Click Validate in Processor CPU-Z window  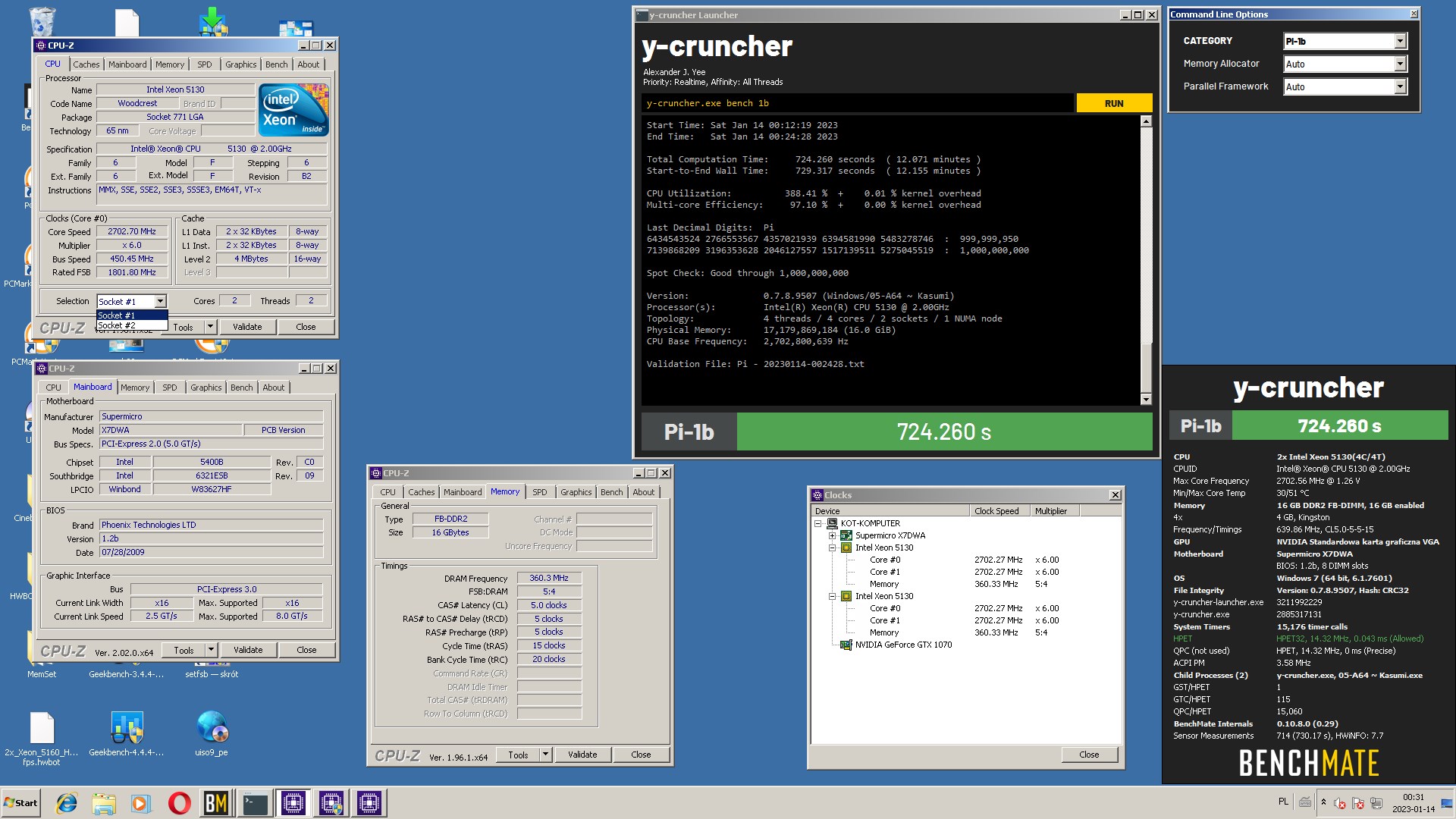pos(247,327)
